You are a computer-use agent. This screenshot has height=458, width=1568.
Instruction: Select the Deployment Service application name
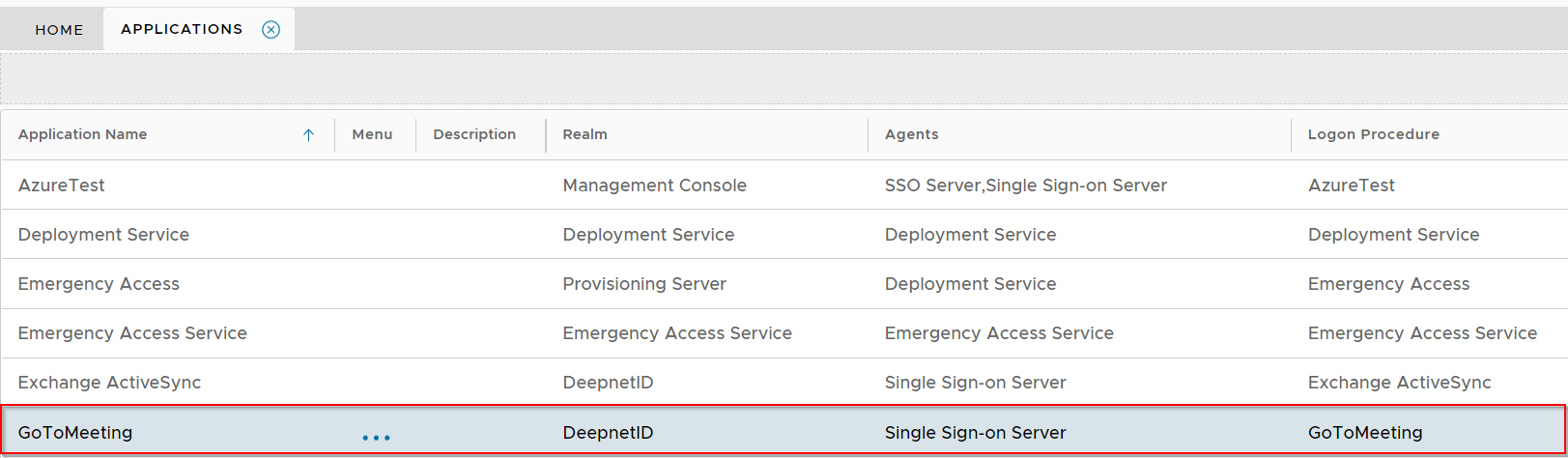[103, 235]
